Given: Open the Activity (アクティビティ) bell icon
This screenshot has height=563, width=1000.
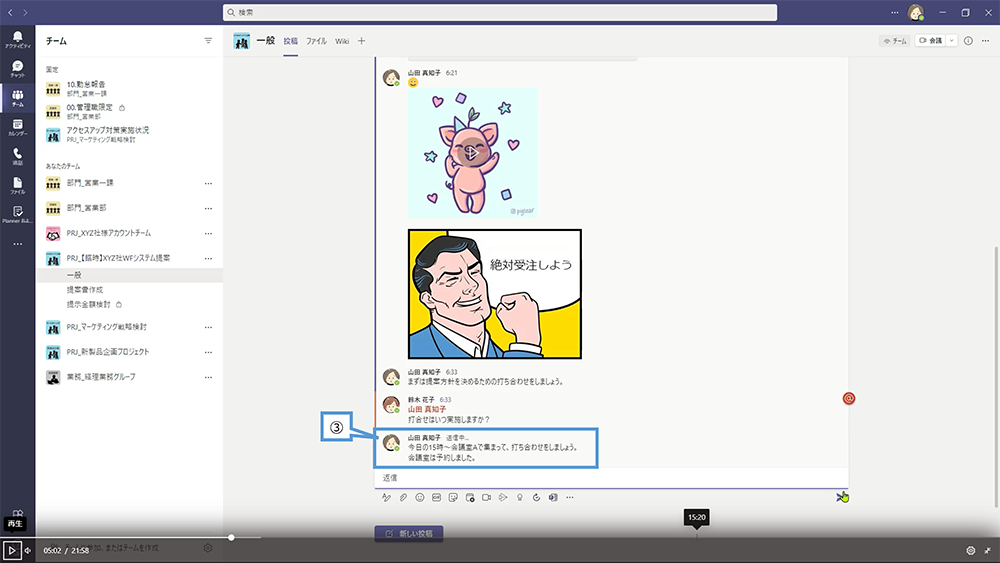Looking at the screenshot, I should click(17, 39).
